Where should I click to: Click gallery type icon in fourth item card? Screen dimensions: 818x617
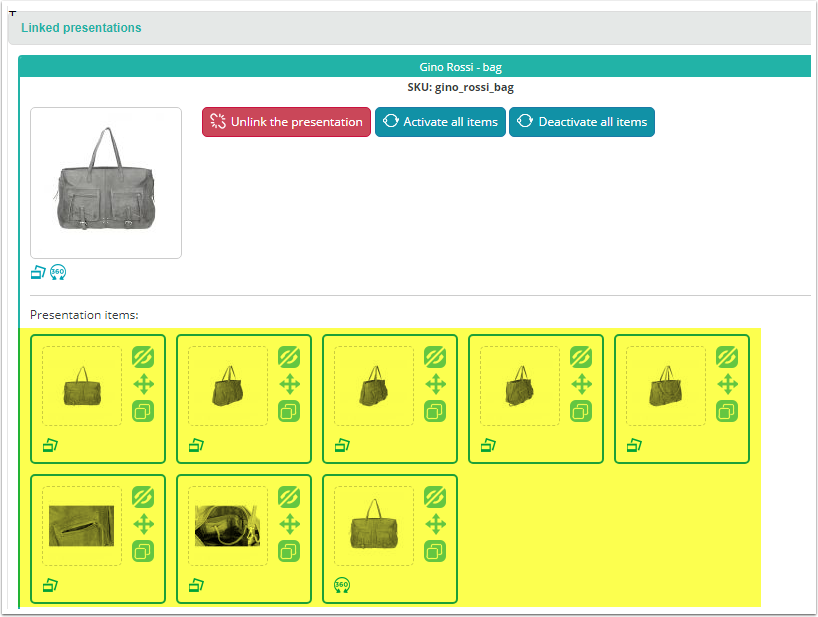488,445
